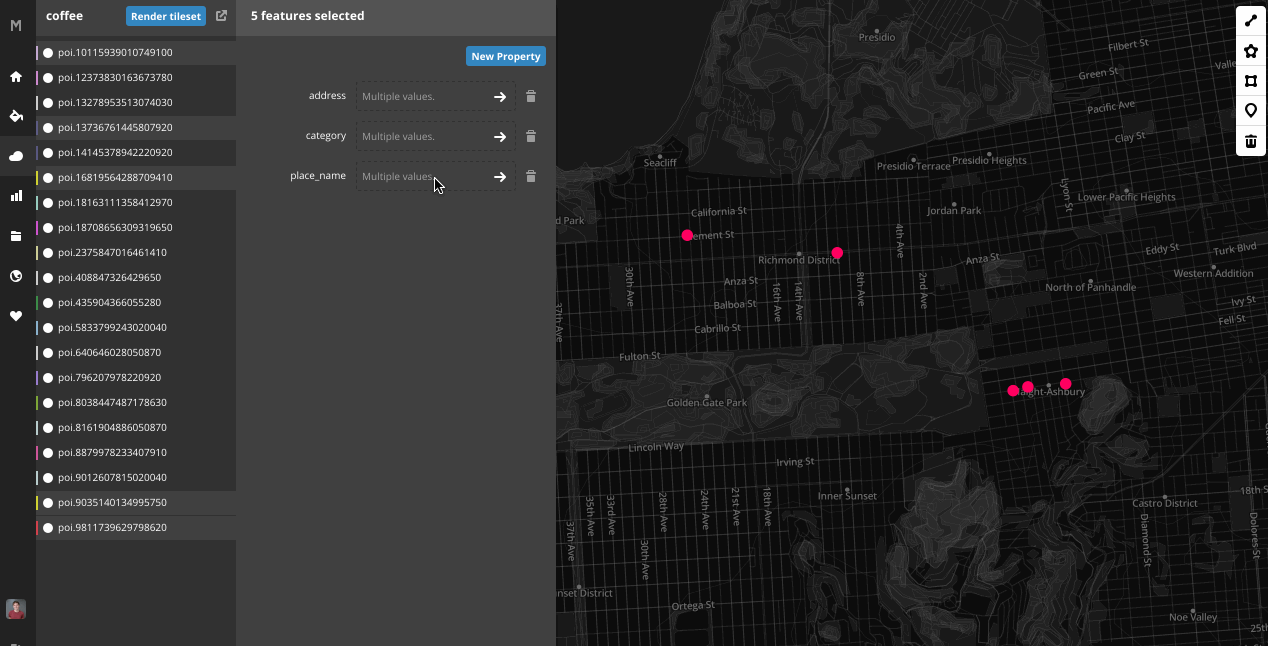This screenshot has height=646, width=1268.
Task: Open the Tilesets cloud icon in sidebar
Action: coord(16,155)
